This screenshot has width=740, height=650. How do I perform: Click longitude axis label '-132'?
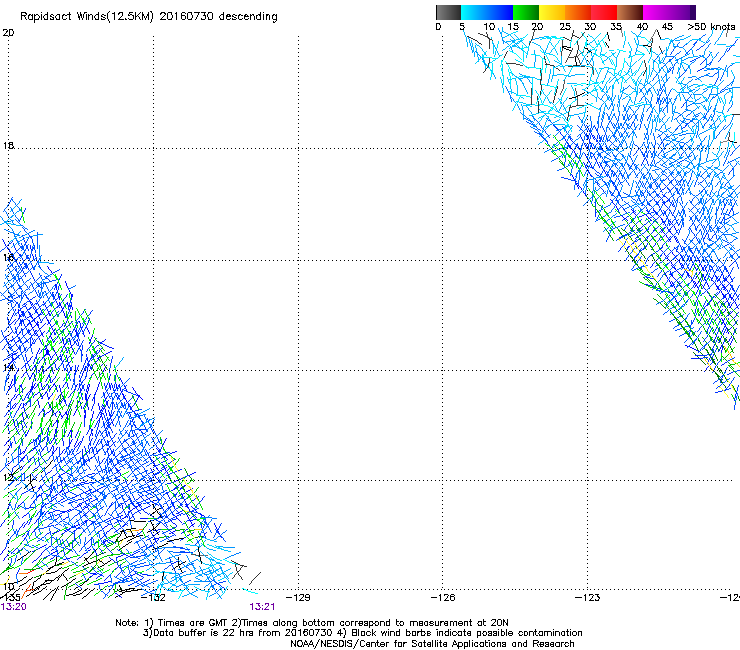click(154, 598)
